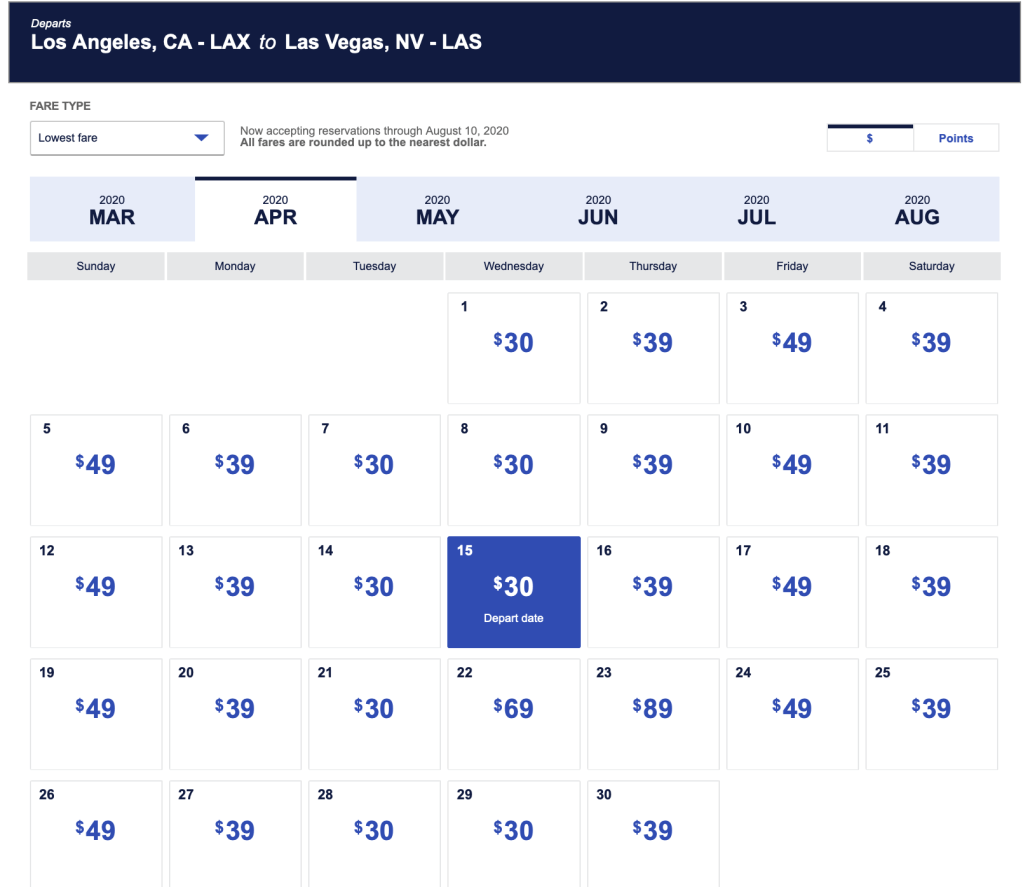The height and width of the screenshot is (887, 1023).
Task: Choose April 1 fare at $30
Action: [514, 348]
